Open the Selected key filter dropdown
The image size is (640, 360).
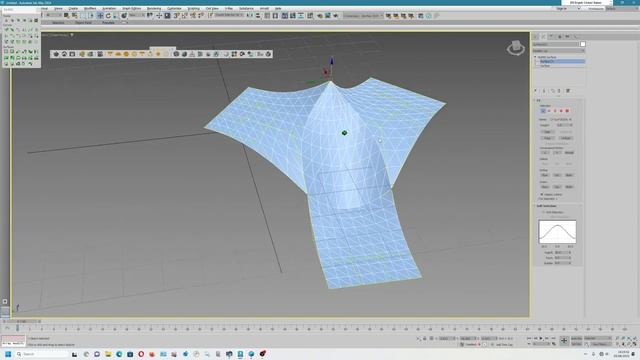click(x=598, y=338)
